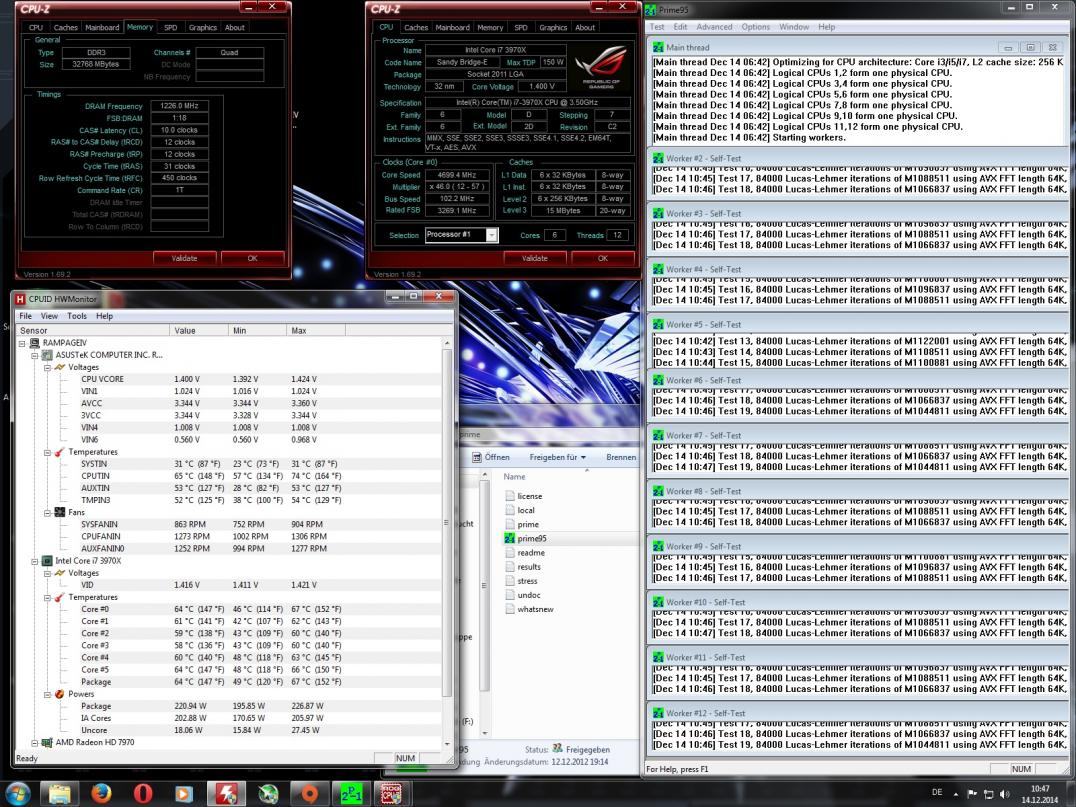Viewport: 1076px width, 807px height.
Task: Launch Opera from the taskbar
Action: [143, 794]
